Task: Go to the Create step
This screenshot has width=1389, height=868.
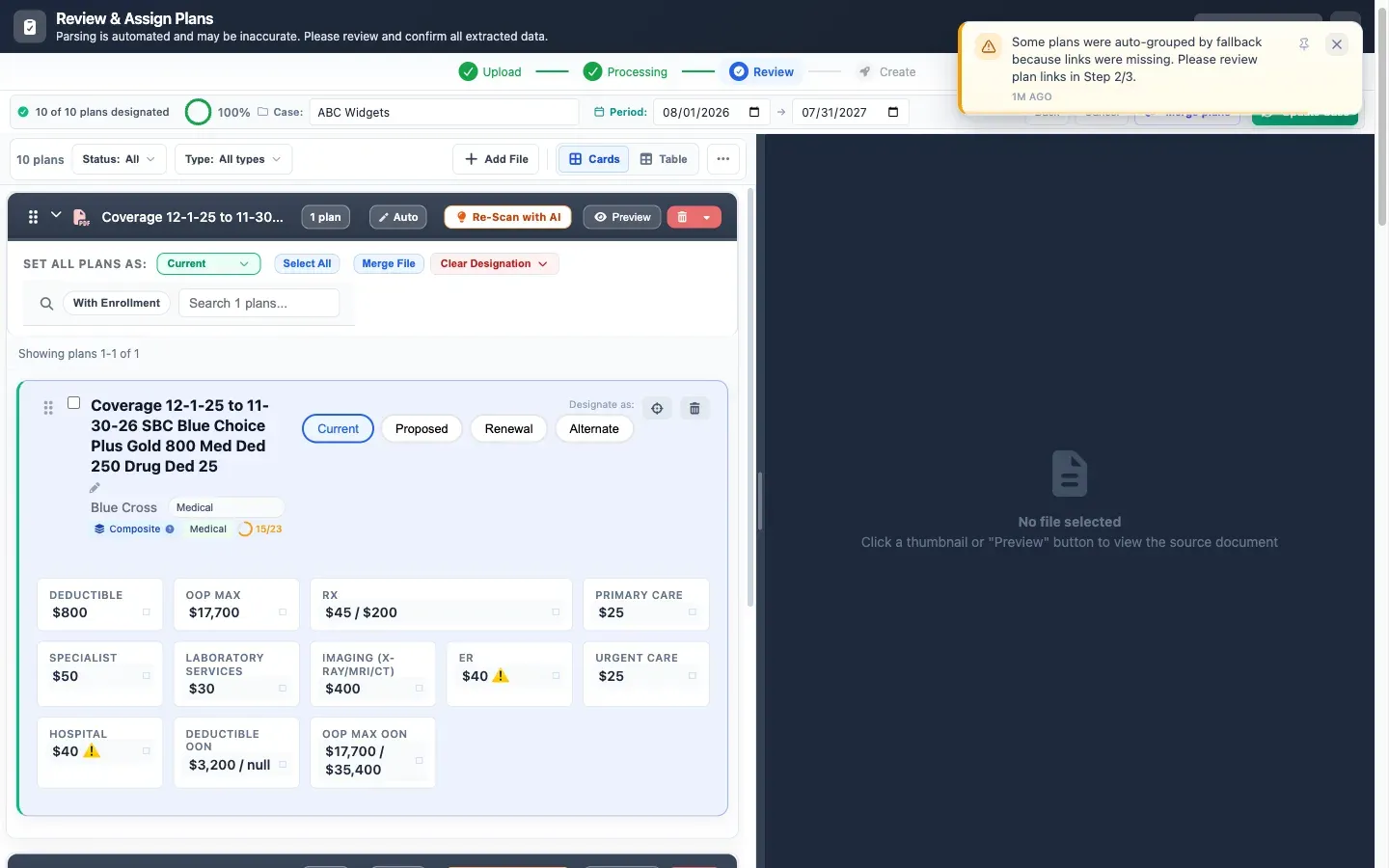Action: (887, 71)
